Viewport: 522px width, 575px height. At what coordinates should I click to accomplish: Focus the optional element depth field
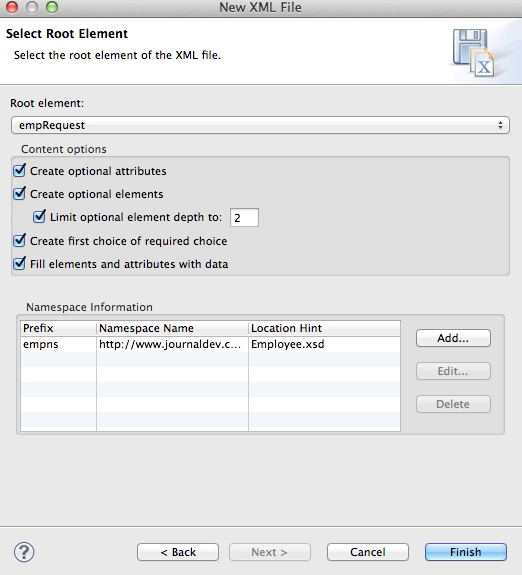pyautogui.click(x=244, y=217)
